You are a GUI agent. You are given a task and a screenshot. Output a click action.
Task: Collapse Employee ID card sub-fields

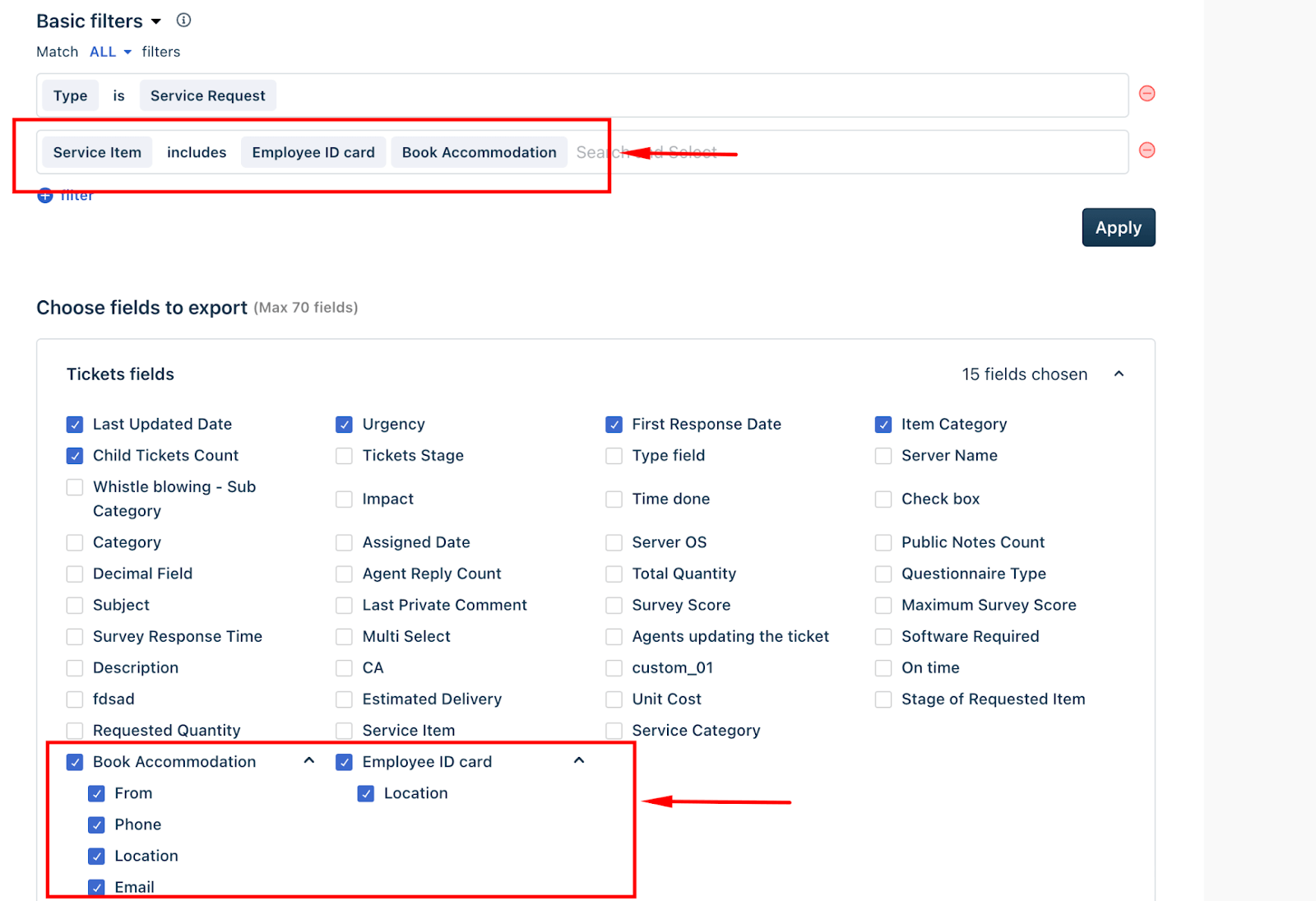[x=579, y=761]
